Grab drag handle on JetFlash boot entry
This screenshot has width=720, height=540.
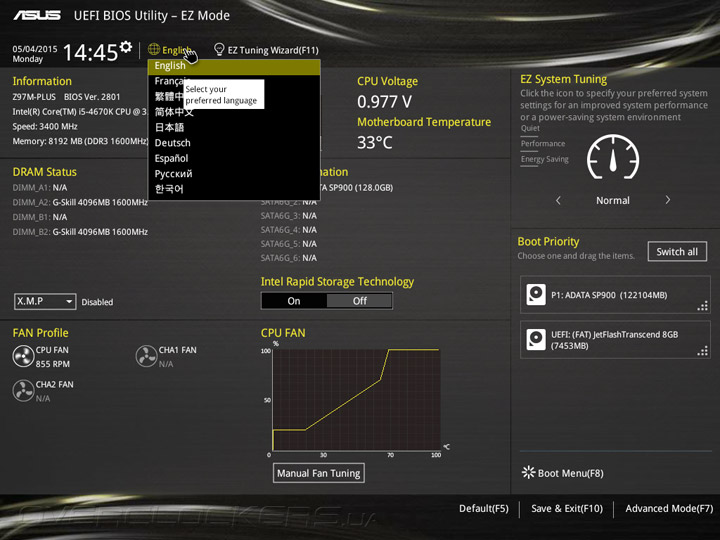point(703,351)
